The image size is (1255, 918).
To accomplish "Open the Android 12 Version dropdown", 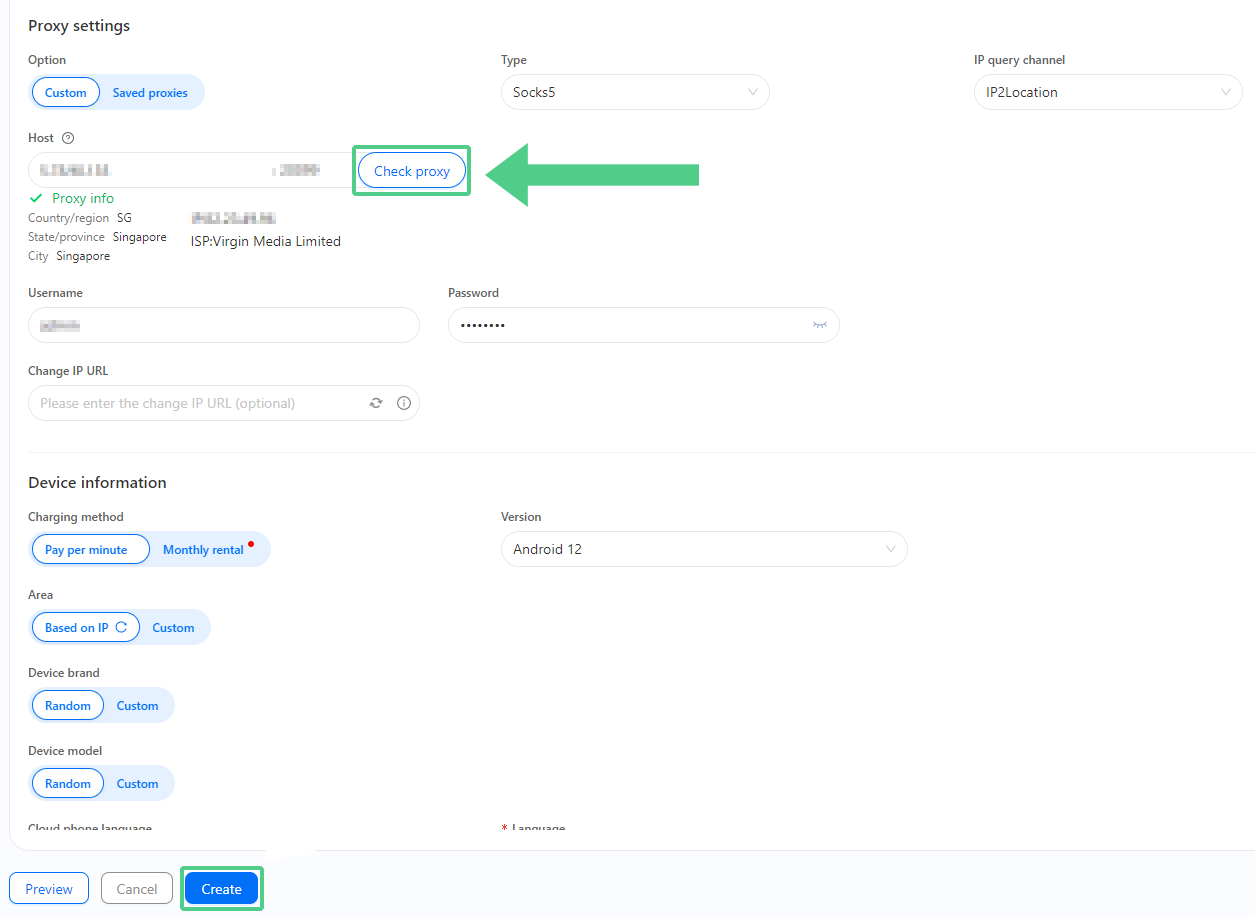I will tap(704, 549).
